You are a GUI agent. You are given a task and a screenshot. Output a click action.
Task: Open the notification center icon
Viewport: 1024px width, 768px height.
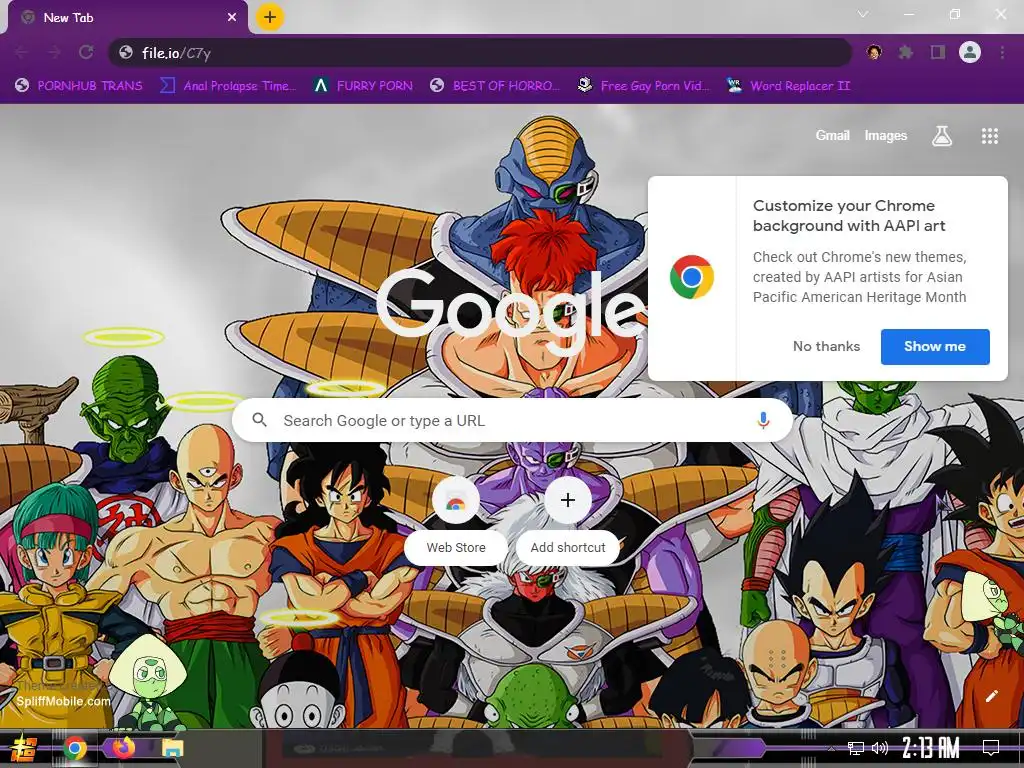[991, 748]
